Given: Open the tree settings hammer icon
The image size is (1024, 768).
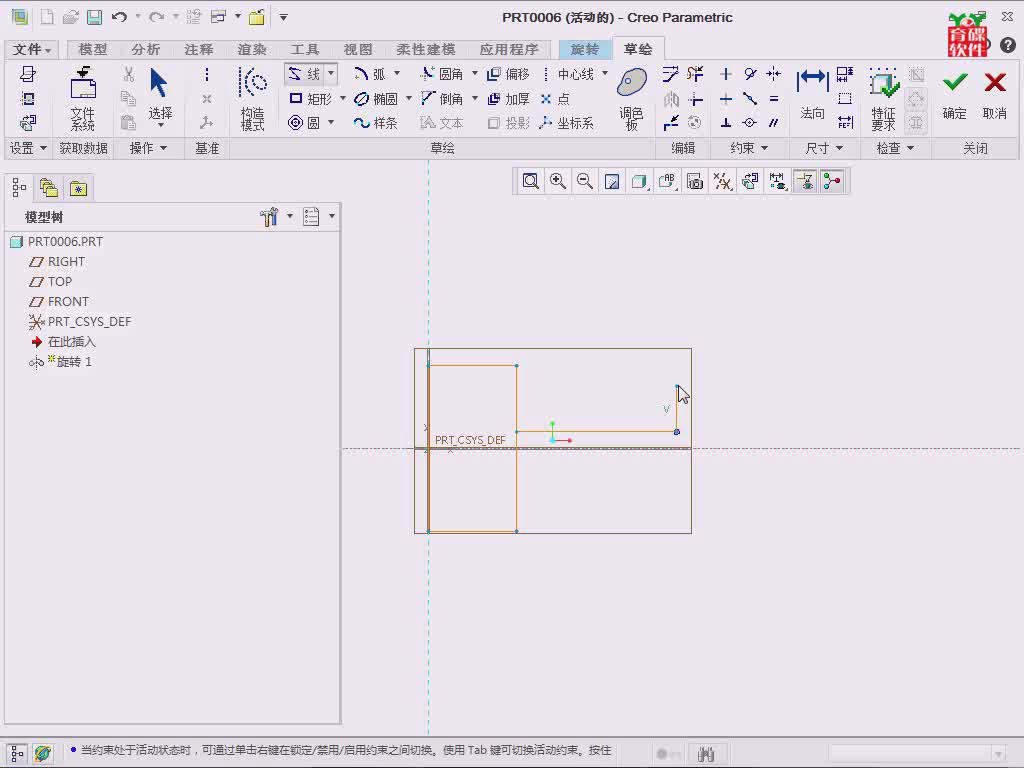Looking at the screenshot, I should click(x=269, y=217).
